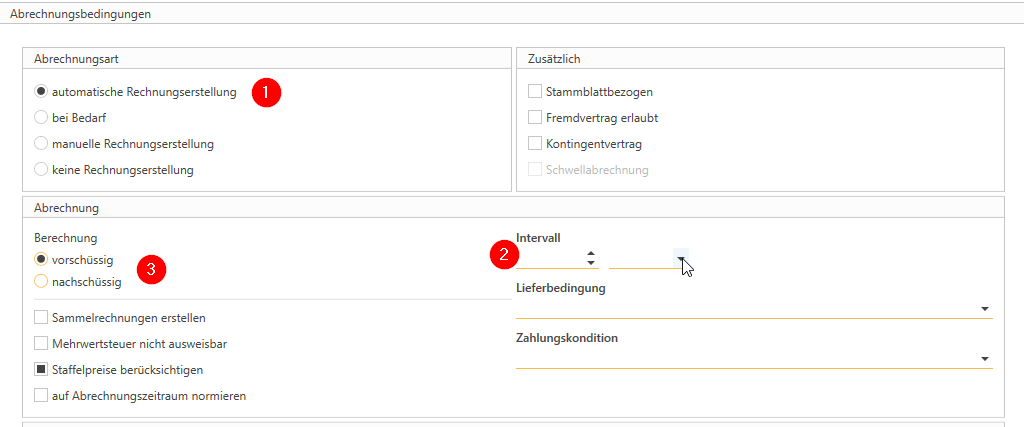Enable the Stammblattbezogen checkbox
This screenshot has height=427, width=1024.
pos(535,92)
